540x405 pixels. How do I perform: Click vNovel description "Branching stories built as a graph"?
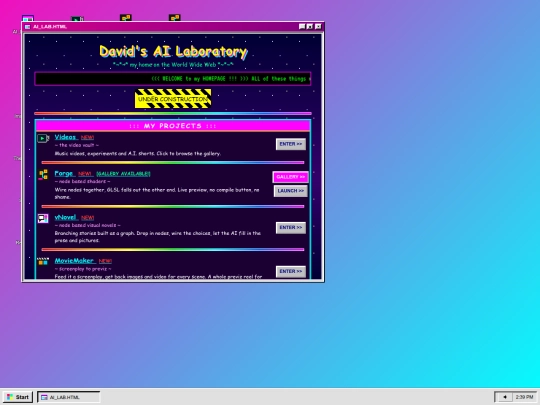point(157,237)
